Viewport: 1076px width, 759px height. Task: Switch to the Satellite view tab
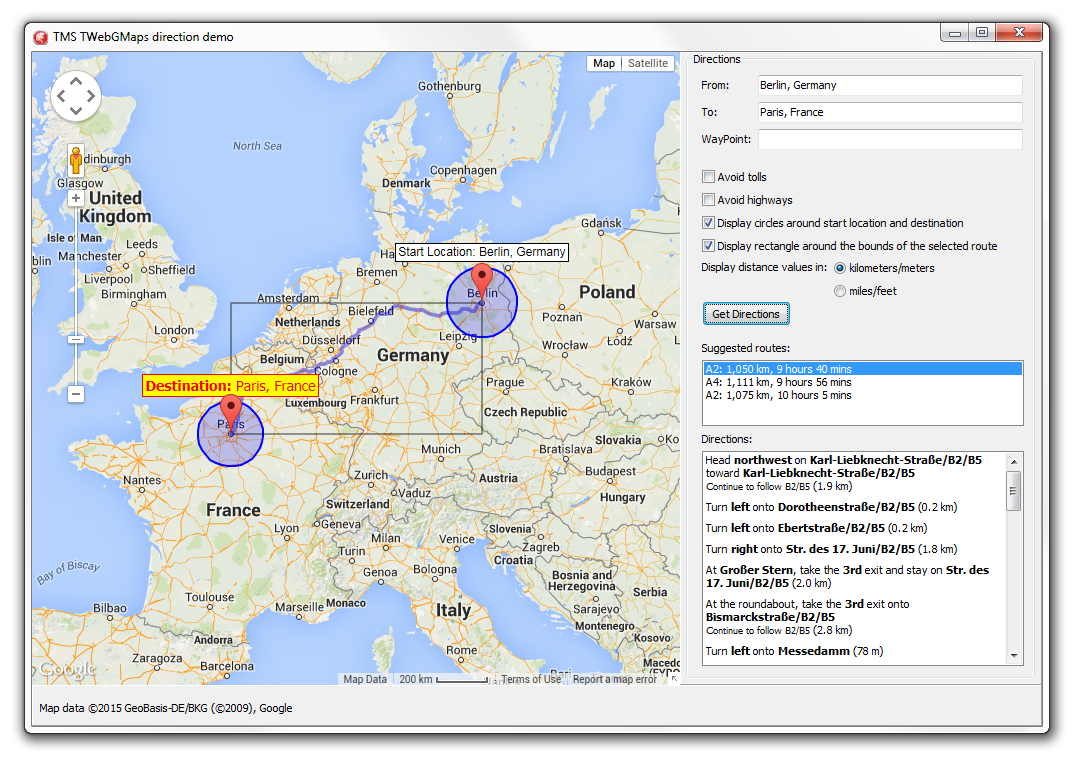(647, 63)
